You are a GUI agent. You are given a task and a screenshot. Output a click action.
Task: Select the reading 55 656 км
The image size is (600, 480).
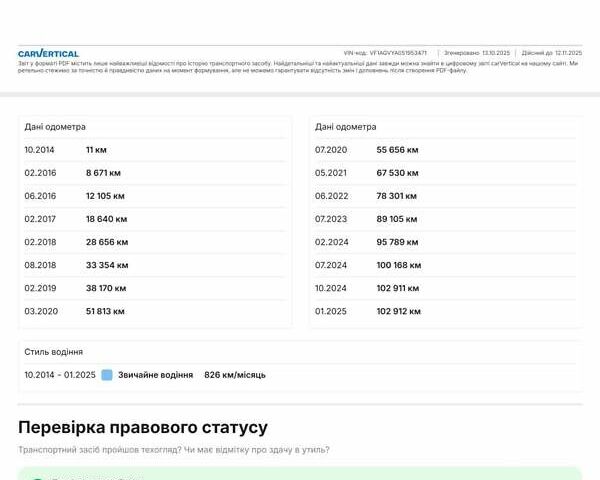(x=397, y=150)
